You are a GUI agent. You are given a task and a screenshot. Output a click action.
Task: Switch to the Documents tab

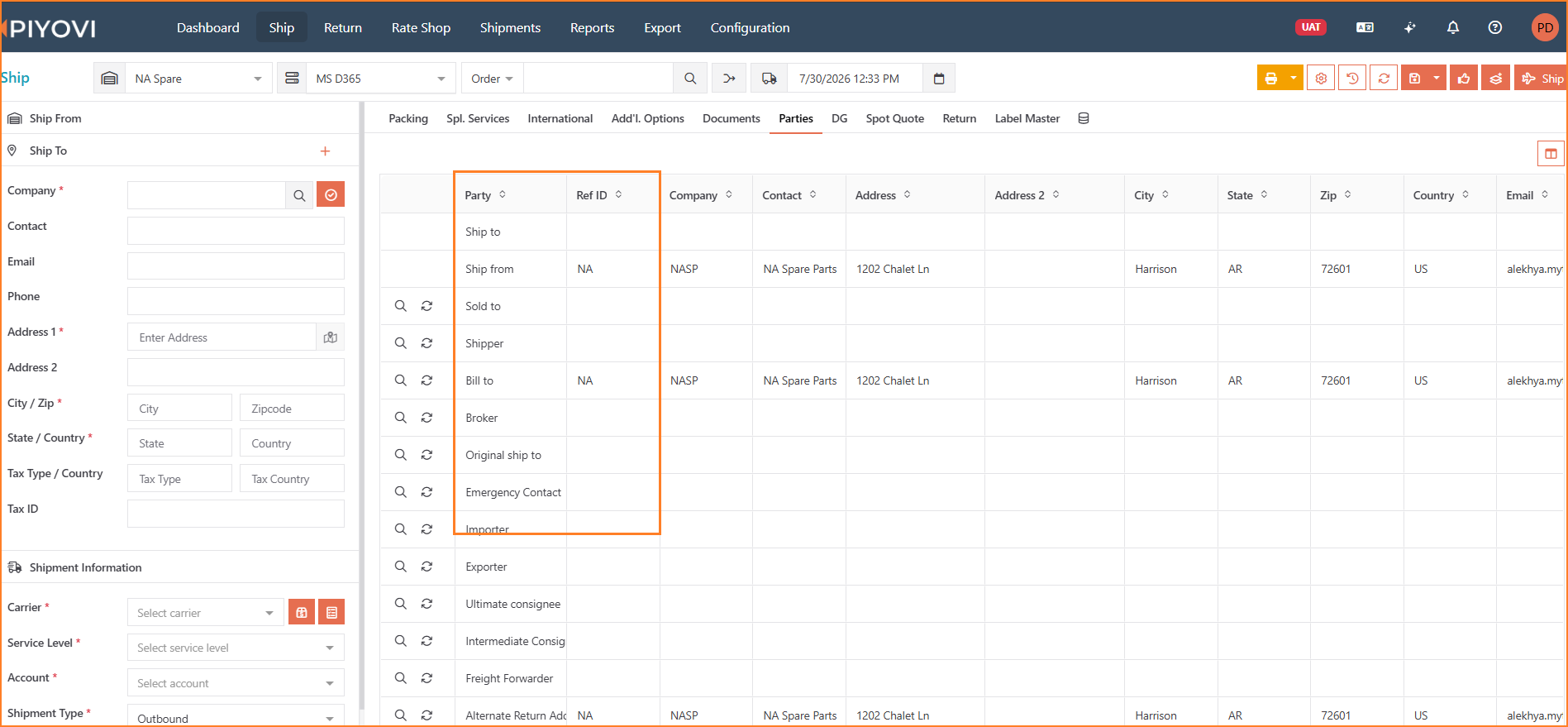(x=732, y=118)
